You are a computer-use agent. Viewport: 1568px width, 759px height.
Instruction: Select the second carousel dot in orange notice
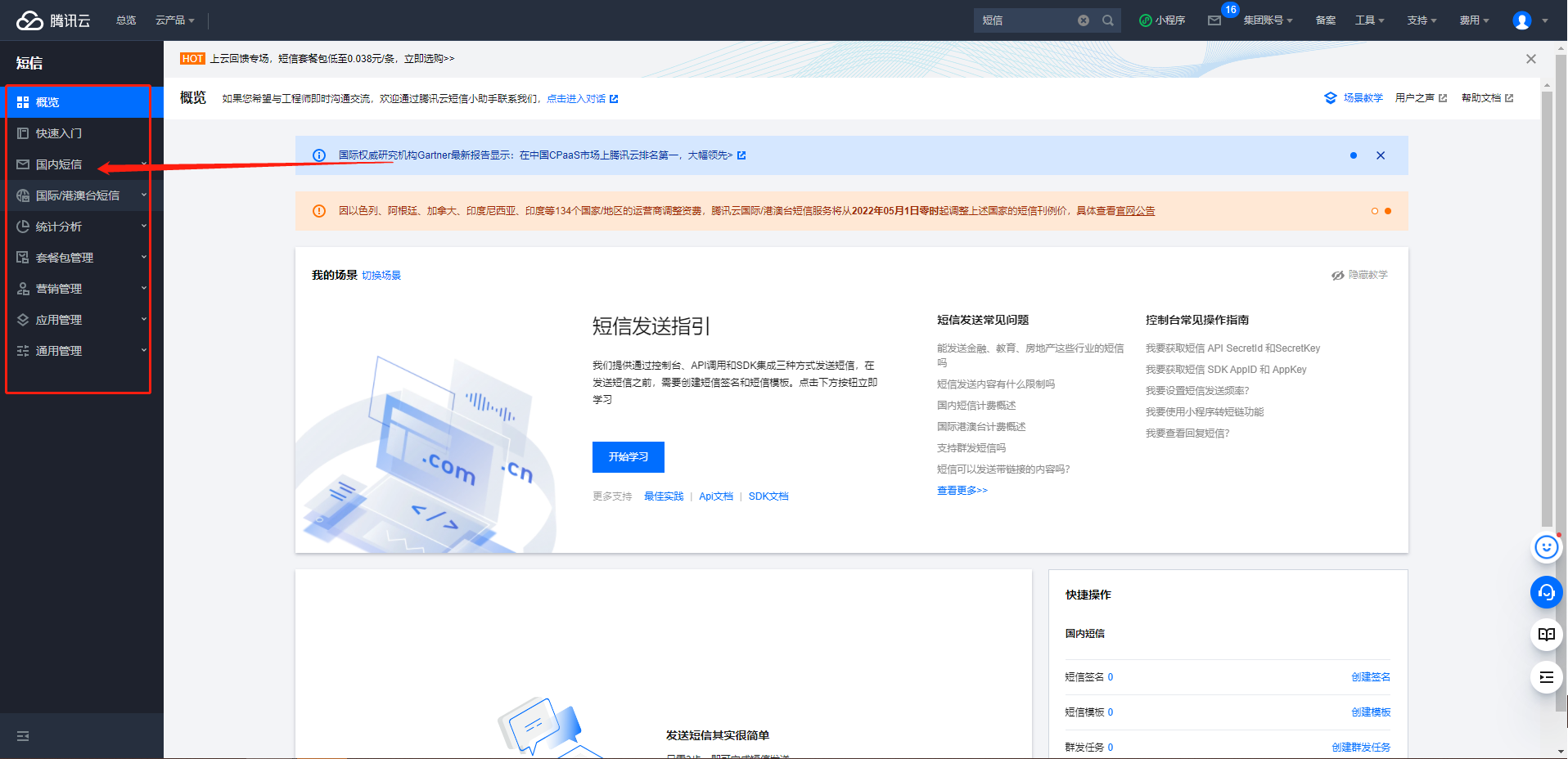(x=1388, y=211)
